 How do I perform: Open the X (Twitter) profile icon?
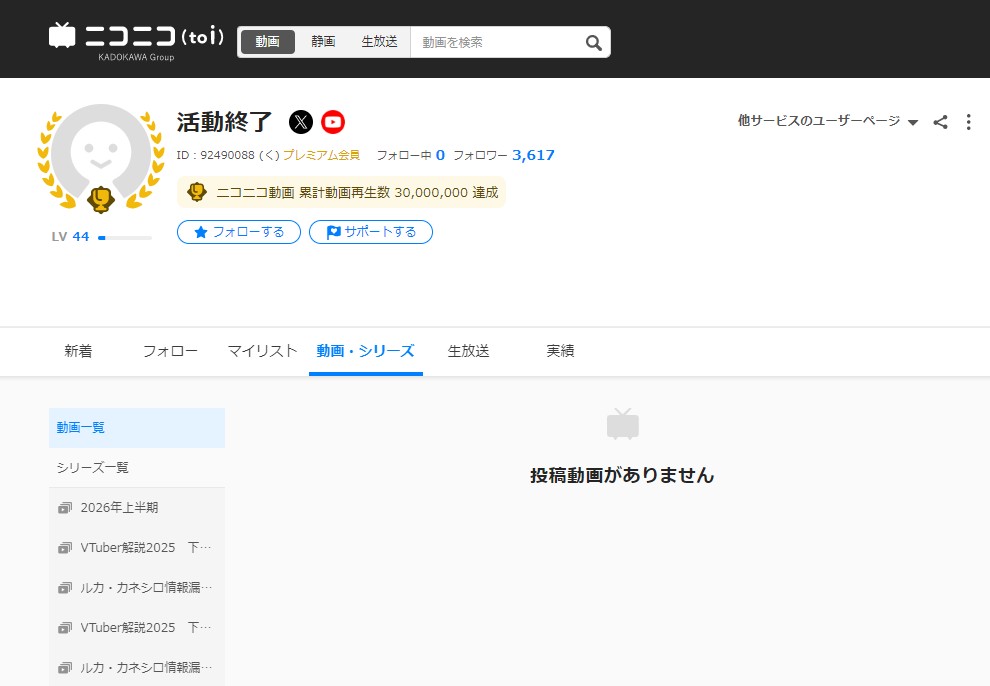301,122
